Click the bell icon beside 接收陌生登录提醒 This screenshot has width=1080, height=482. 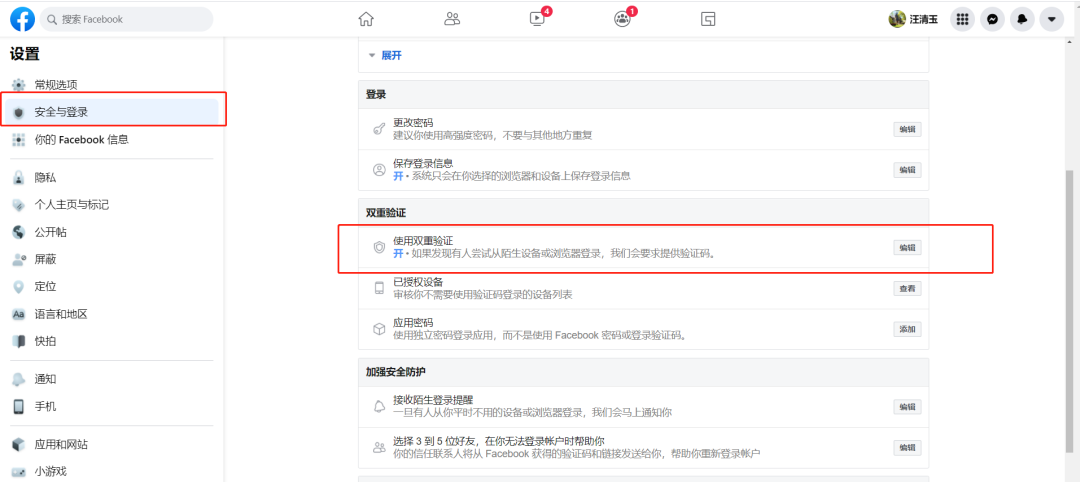tap(378, 407)
